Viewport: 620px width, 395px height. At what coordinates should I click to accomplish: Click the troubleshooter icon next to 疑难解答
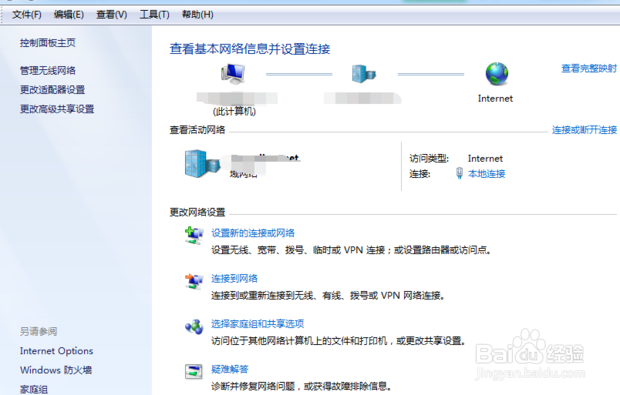click(x=194, y=372)
